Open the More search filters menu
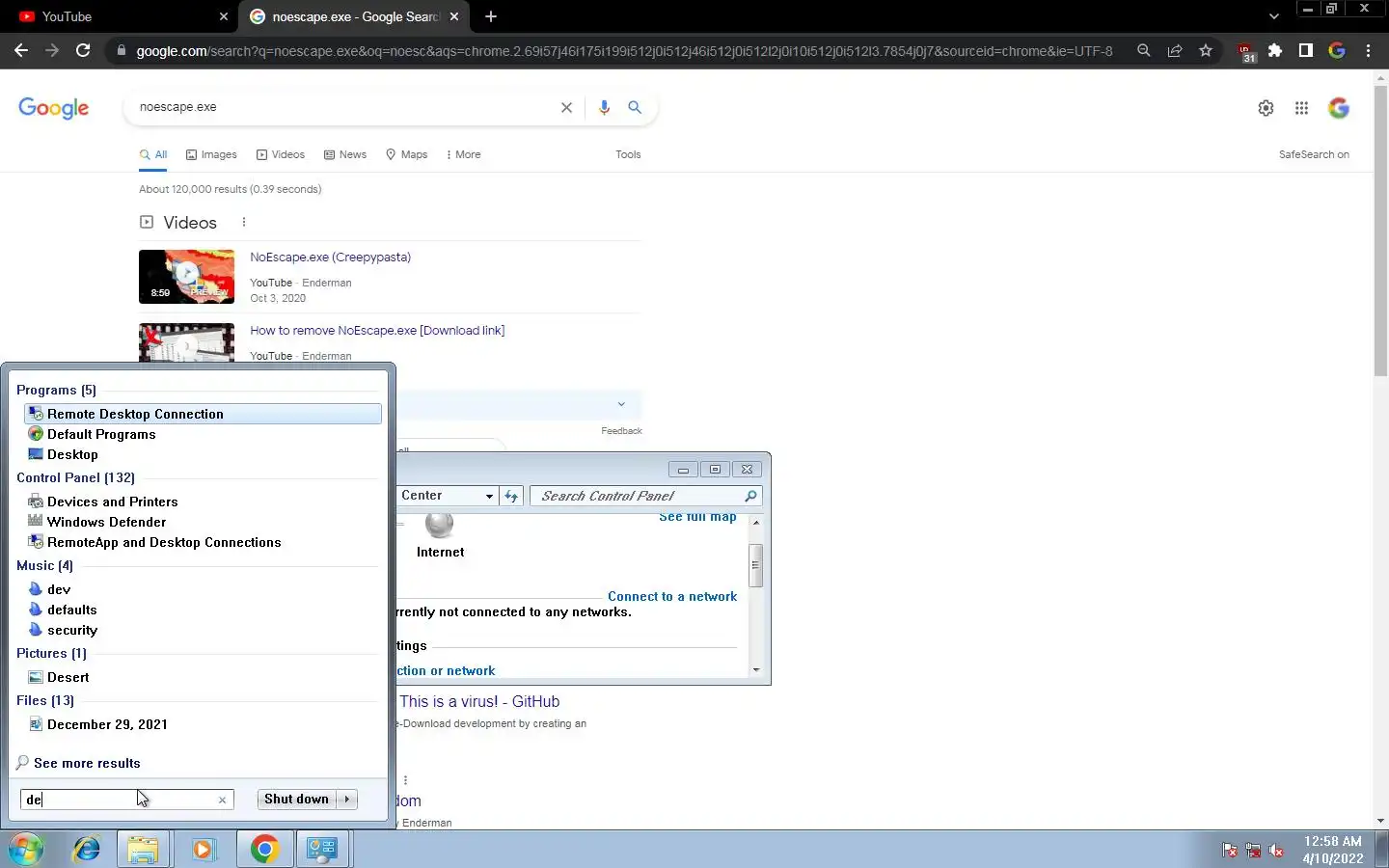Image resolution: width=1389 pixels, height=868 pixels. pyautogui.click(x=463, y=154)
